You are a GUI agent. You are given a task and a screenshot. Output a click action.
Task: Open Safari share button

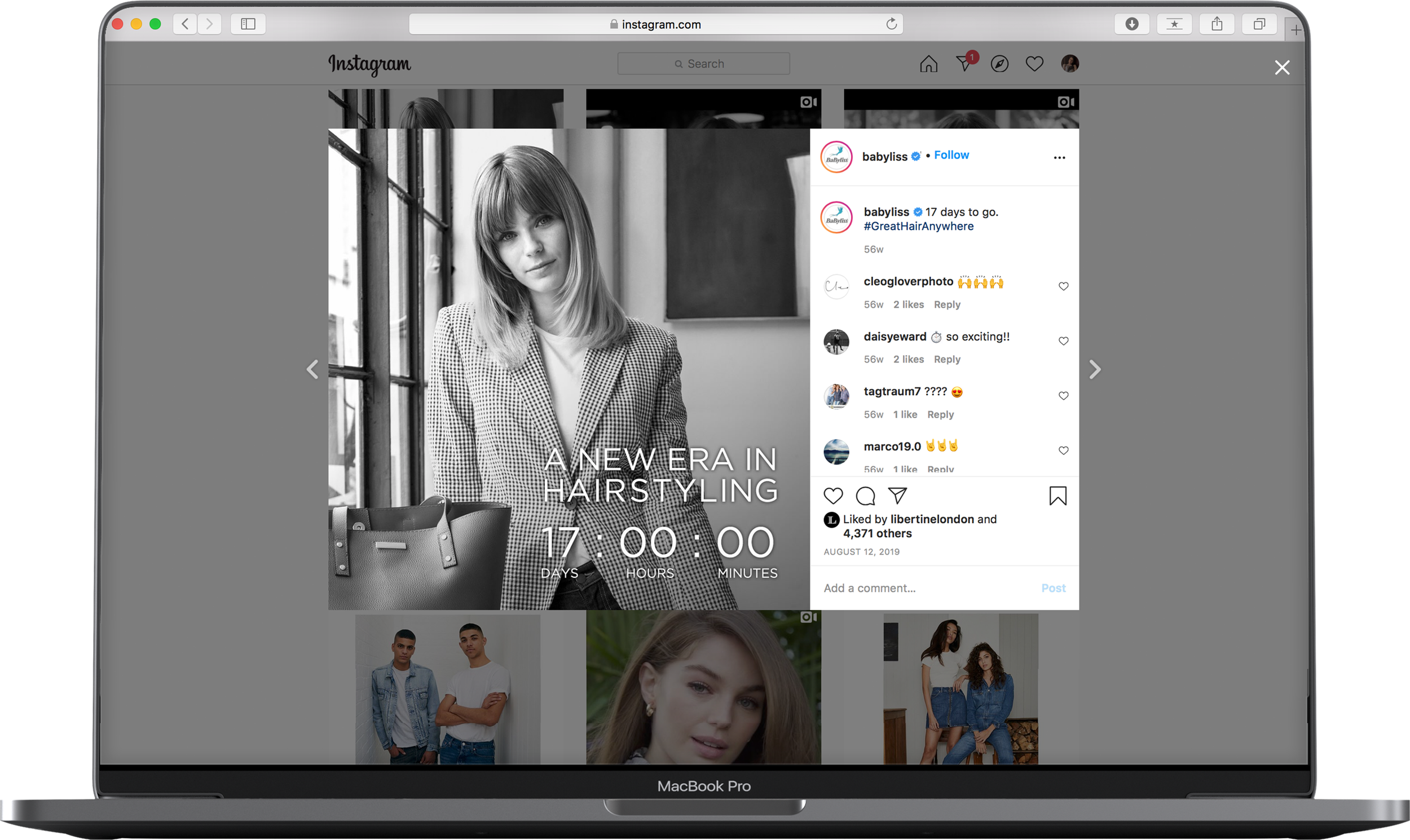pyautogui.click(x=1216, y=24)
